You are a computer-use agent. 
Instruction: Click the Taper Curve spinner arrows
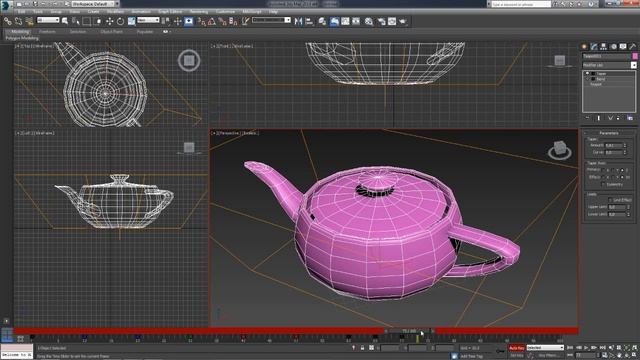(624, 152)
